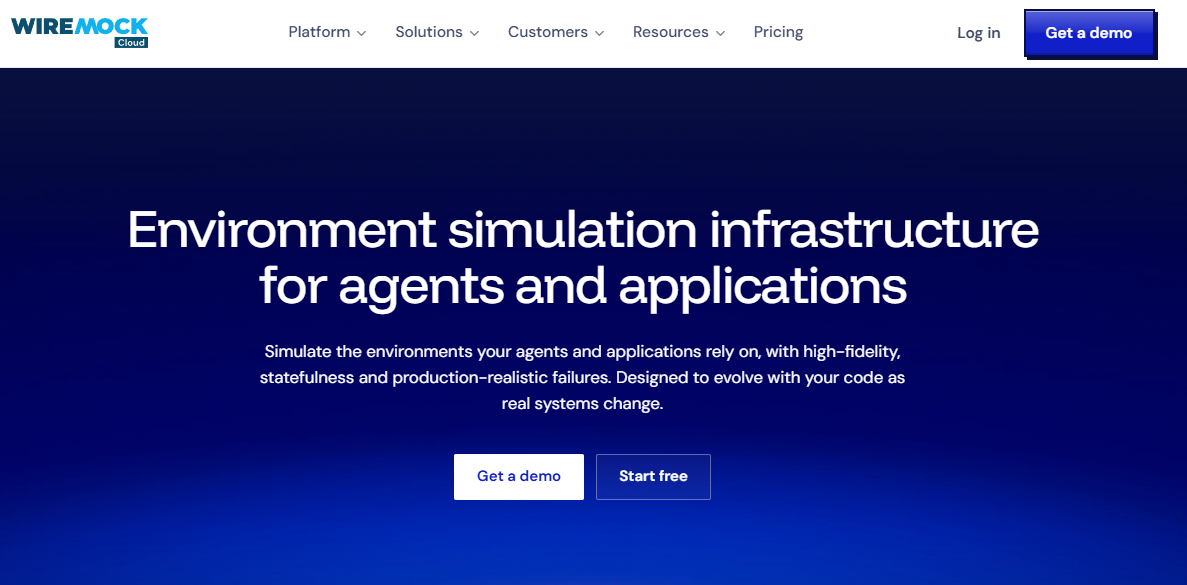This screenshot has width=1187, height=585.
Task: Go to the Pricing page
Action: coord(778,33)
